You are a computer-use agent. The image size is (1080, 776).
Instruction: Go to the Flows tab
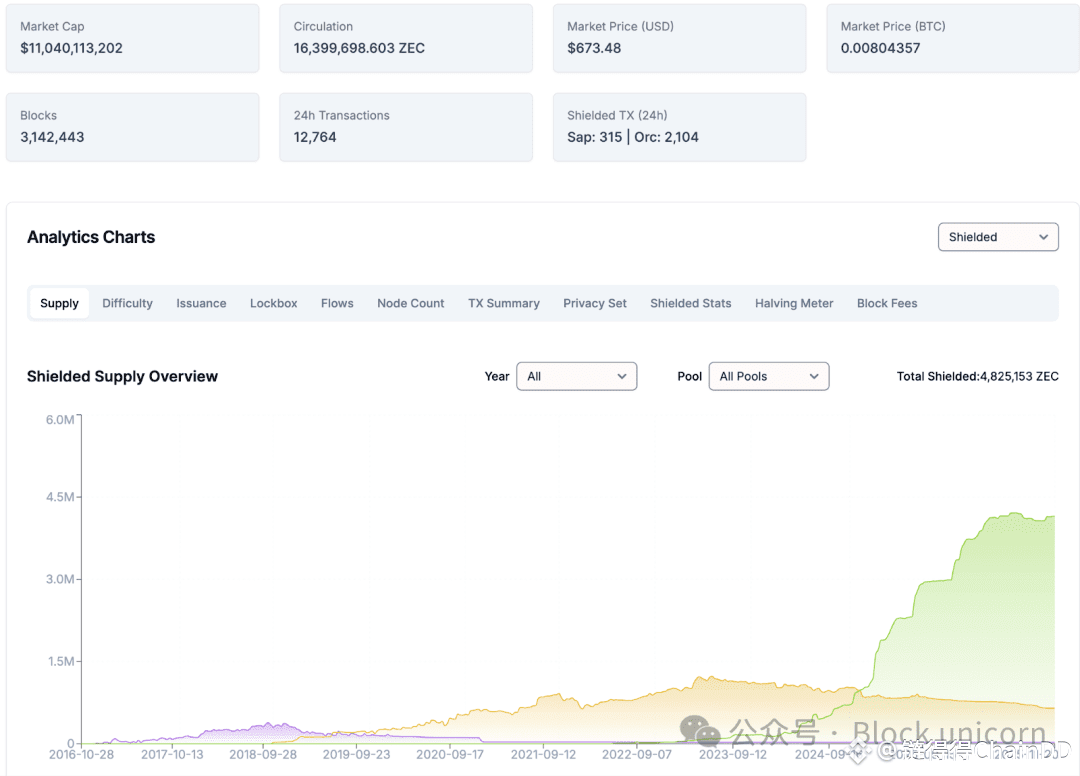coord(337,303)
